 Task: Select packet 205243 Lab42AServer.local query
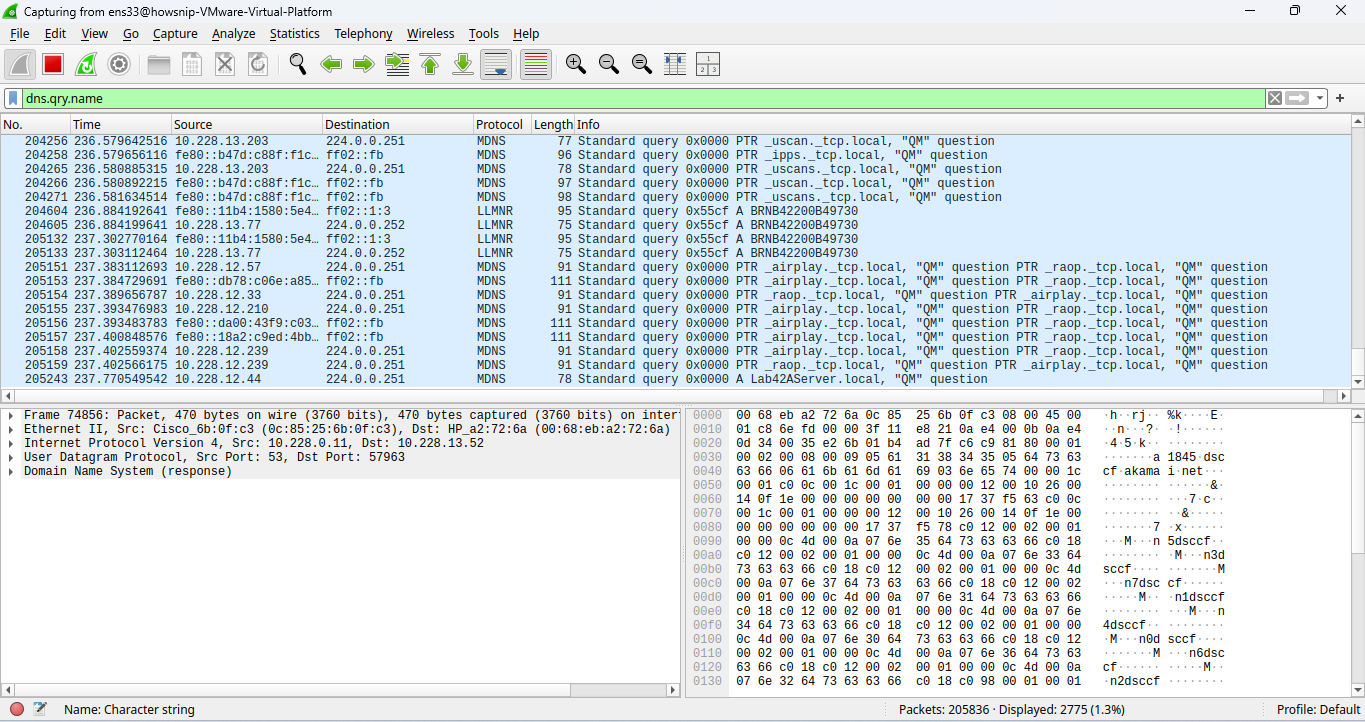pos(675,379)
